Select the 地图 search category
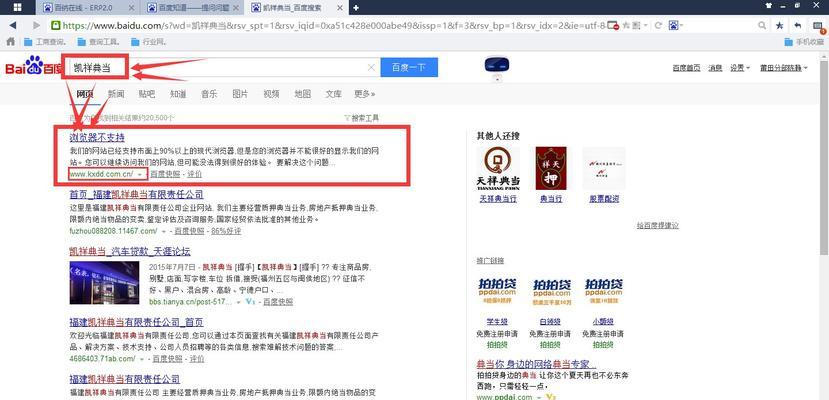This screenshot has height=400, width=829. click(x=302, y=94)
